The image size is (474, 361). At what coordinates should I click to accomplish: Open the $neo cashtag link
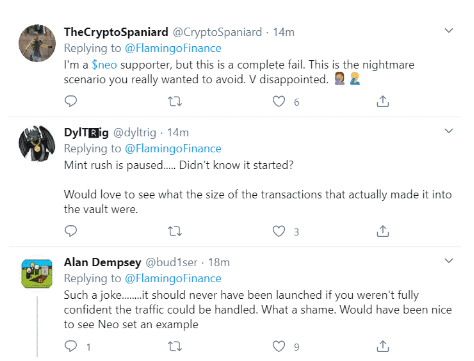tap(104, 65)
